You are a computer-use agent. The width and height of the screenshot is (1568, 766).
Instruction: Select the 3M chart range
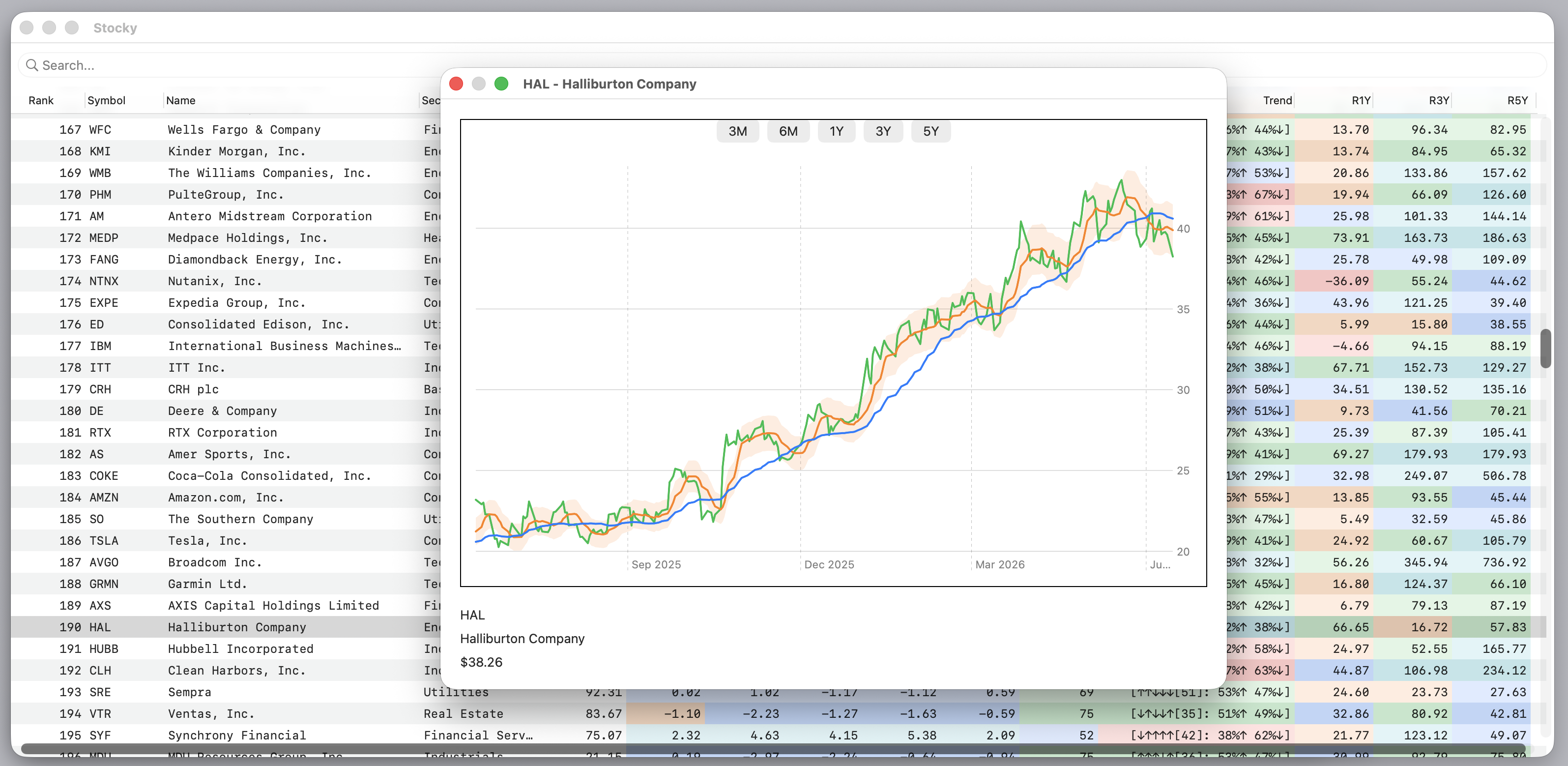coord(738,132)
